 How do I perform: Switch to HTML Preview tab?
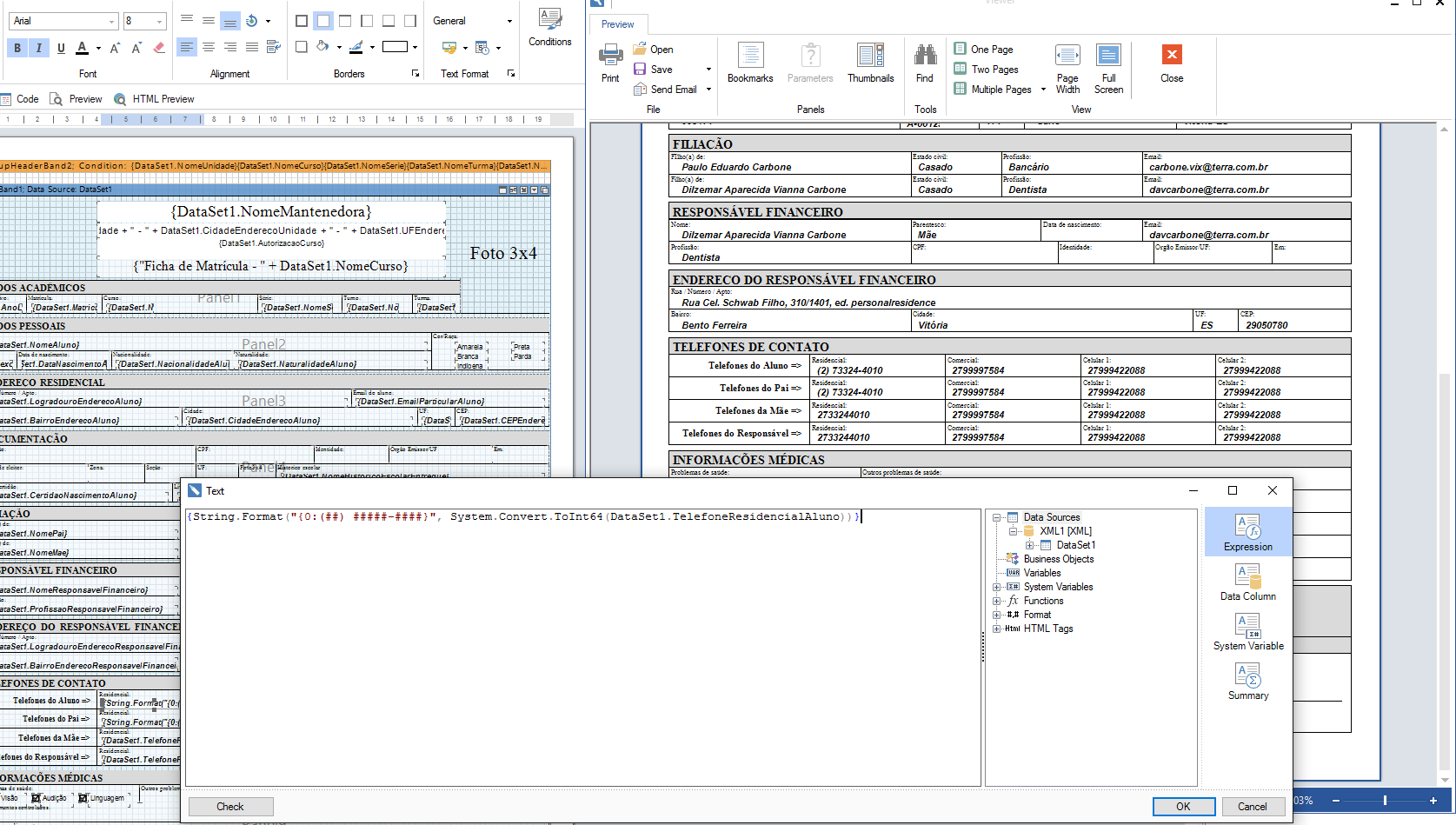click(x=154, y=99)
